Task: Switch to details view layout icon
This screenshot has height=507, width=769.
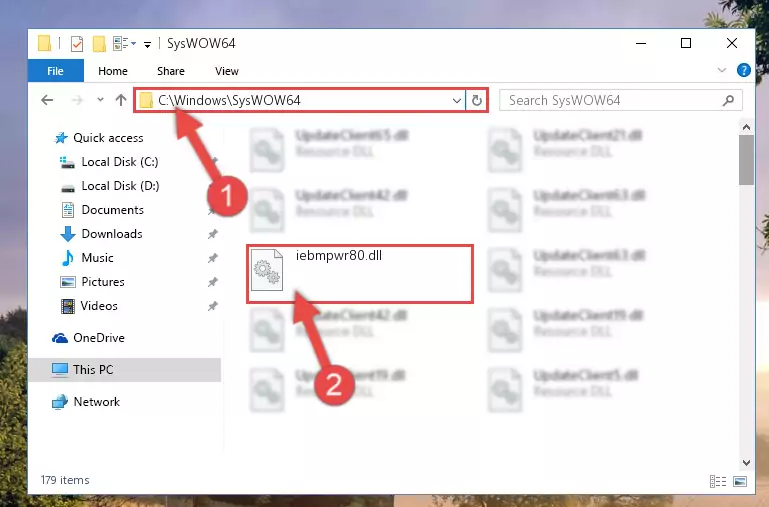Action: [718, 482]
